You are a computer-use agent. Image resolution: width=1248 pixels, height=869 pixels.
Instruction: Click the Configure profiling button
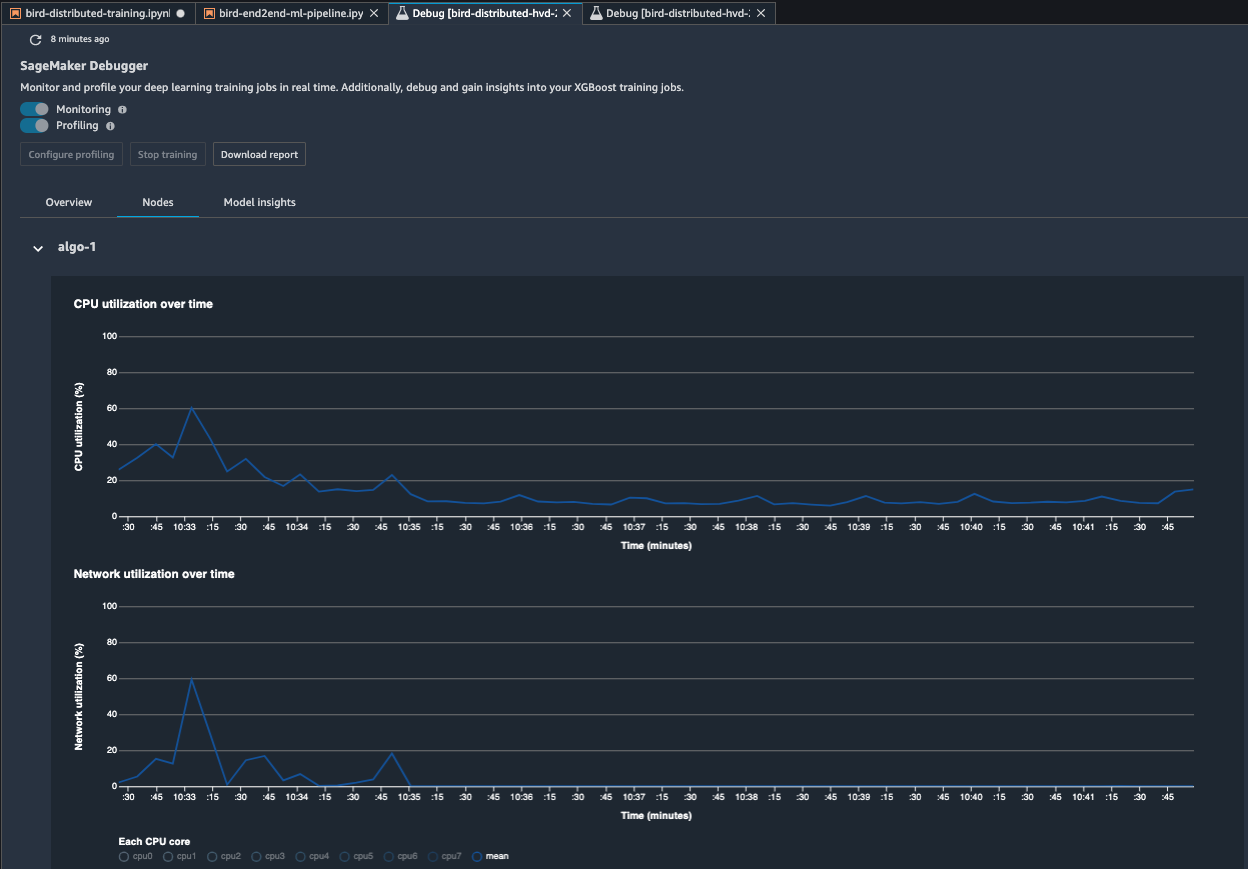click(x=72, y=155)
